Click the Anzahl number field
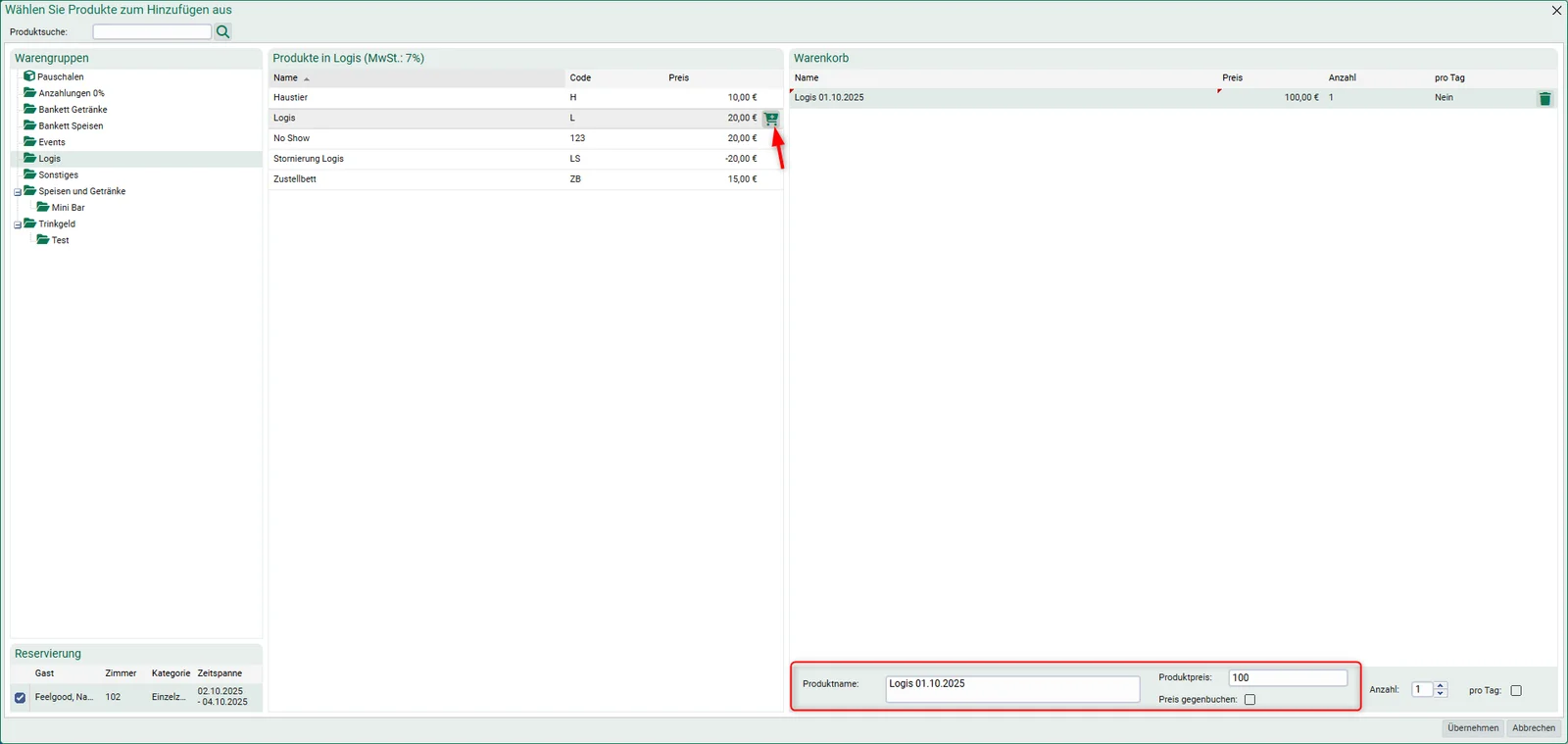The width and height of the screenshot is (1568, 744). pos(1422,690)
